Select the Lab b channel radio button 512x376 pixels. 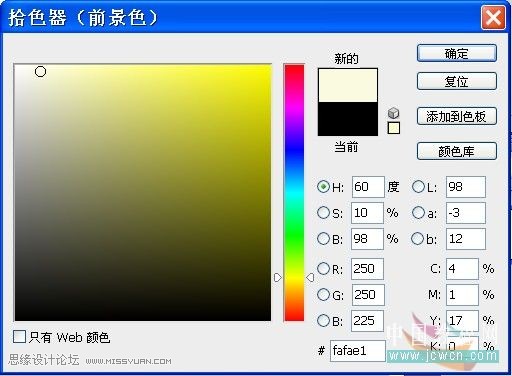pyautogui.click(x=418, y=239)
